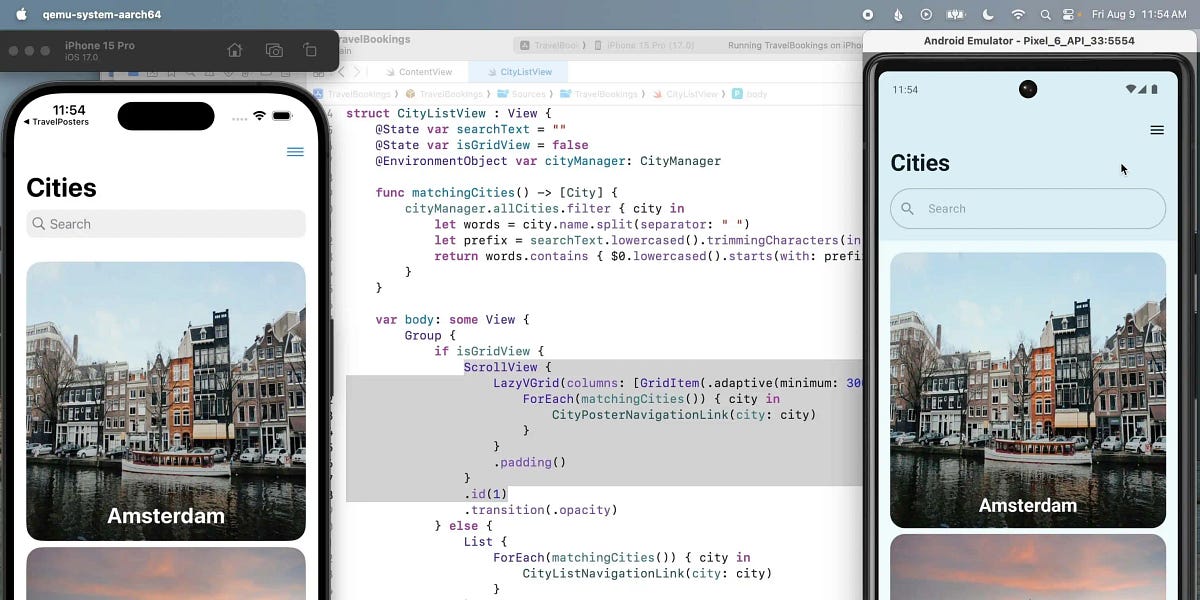Click the screen recording stop icon in the menu bar
Image resolution: width=1200 pixels, height=600 pixels.
(867, 15)
